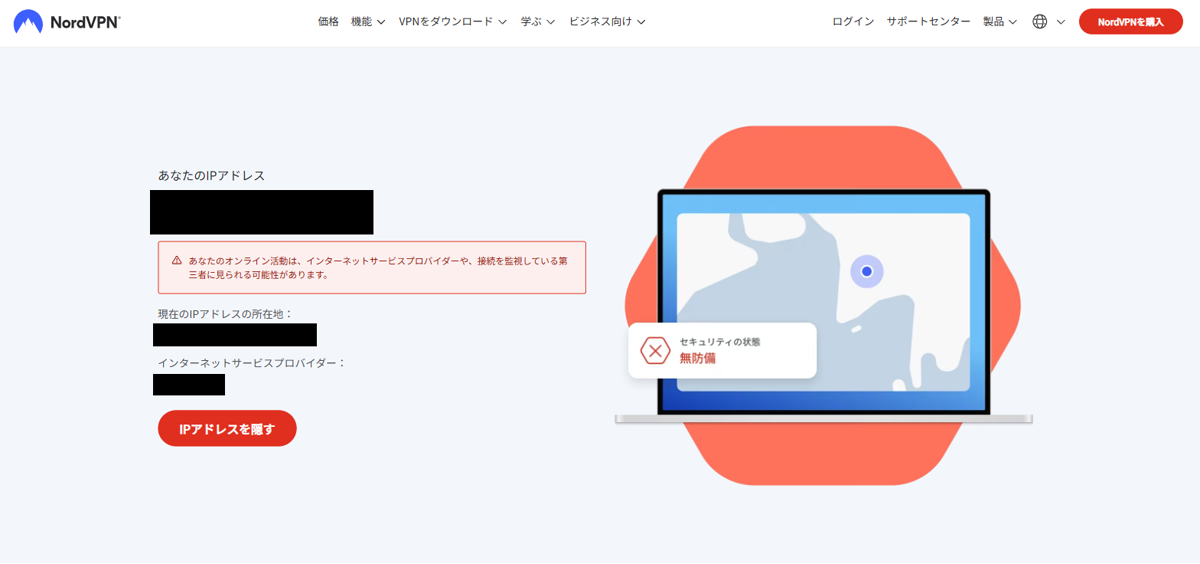1200x564 pixels.
Task: Open the 製品 menu
Action: (x=1000, y=21)
